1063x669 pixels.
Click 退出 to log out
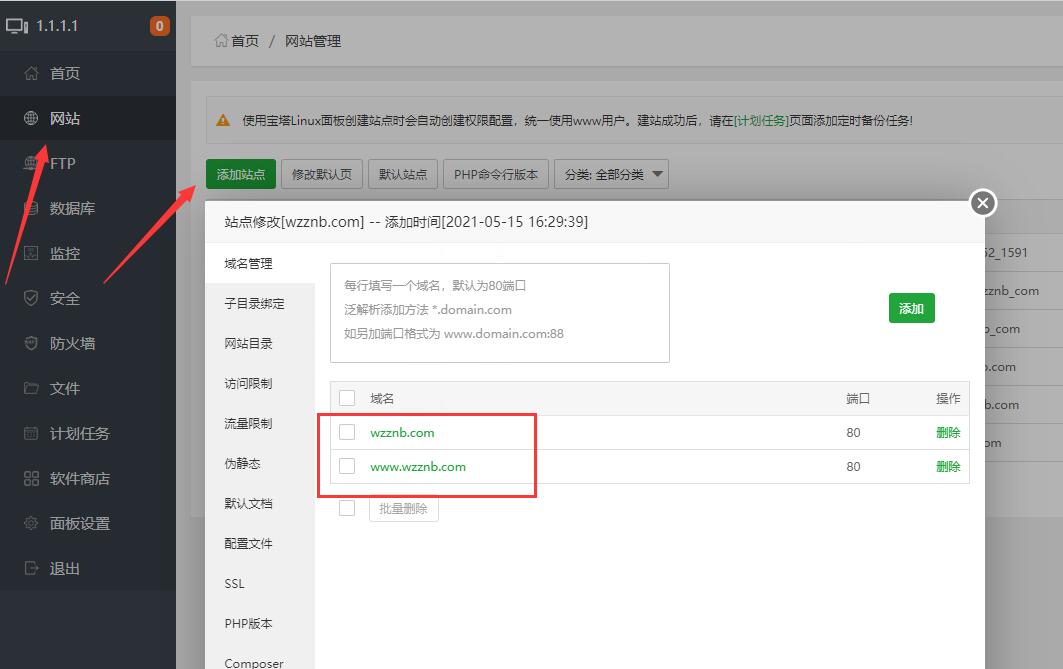pos(64,568)
